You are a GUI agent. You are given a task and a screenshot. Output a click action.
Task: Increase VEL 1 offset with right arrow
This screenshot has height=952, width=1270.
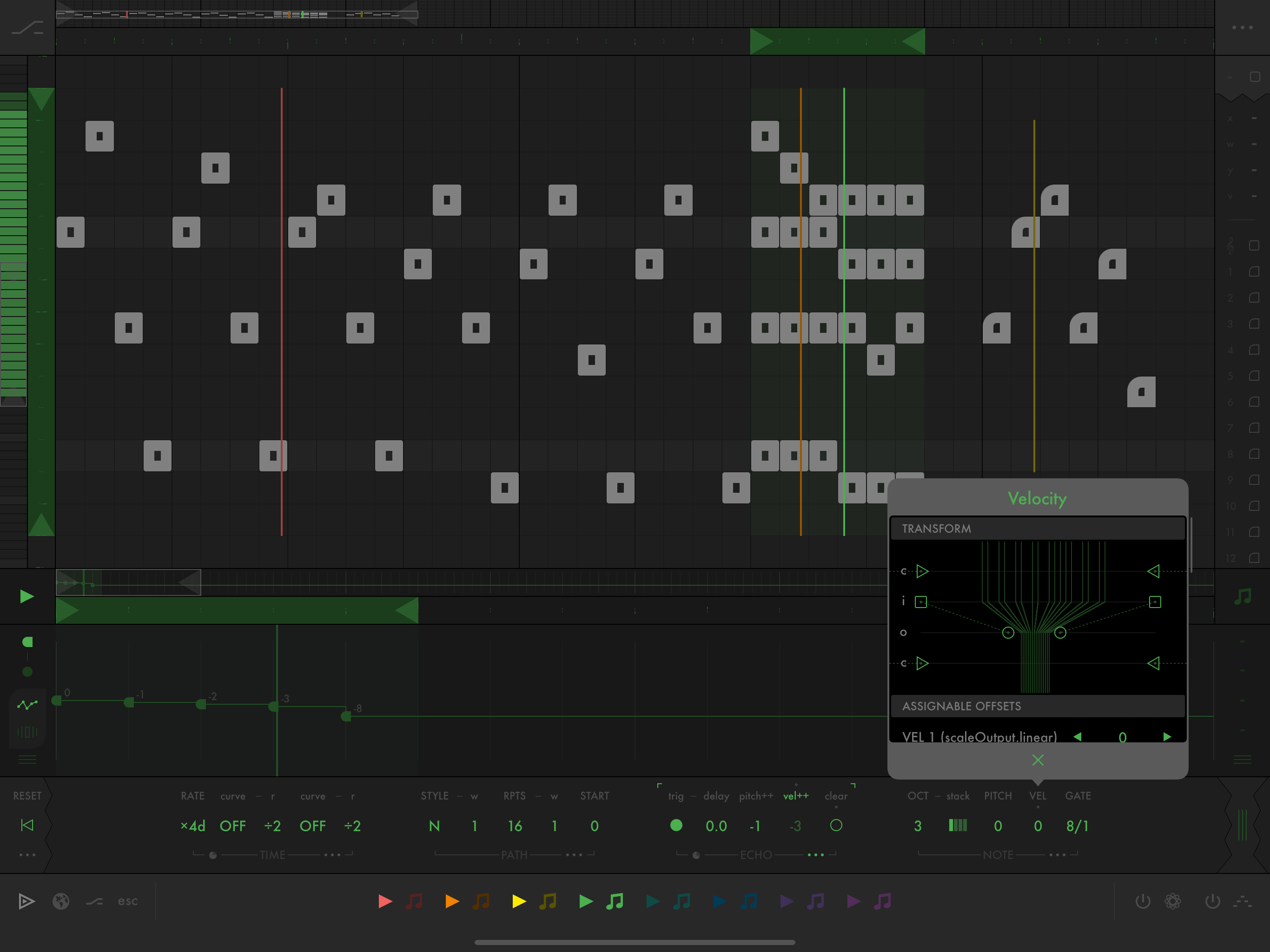pos(1167,737)
